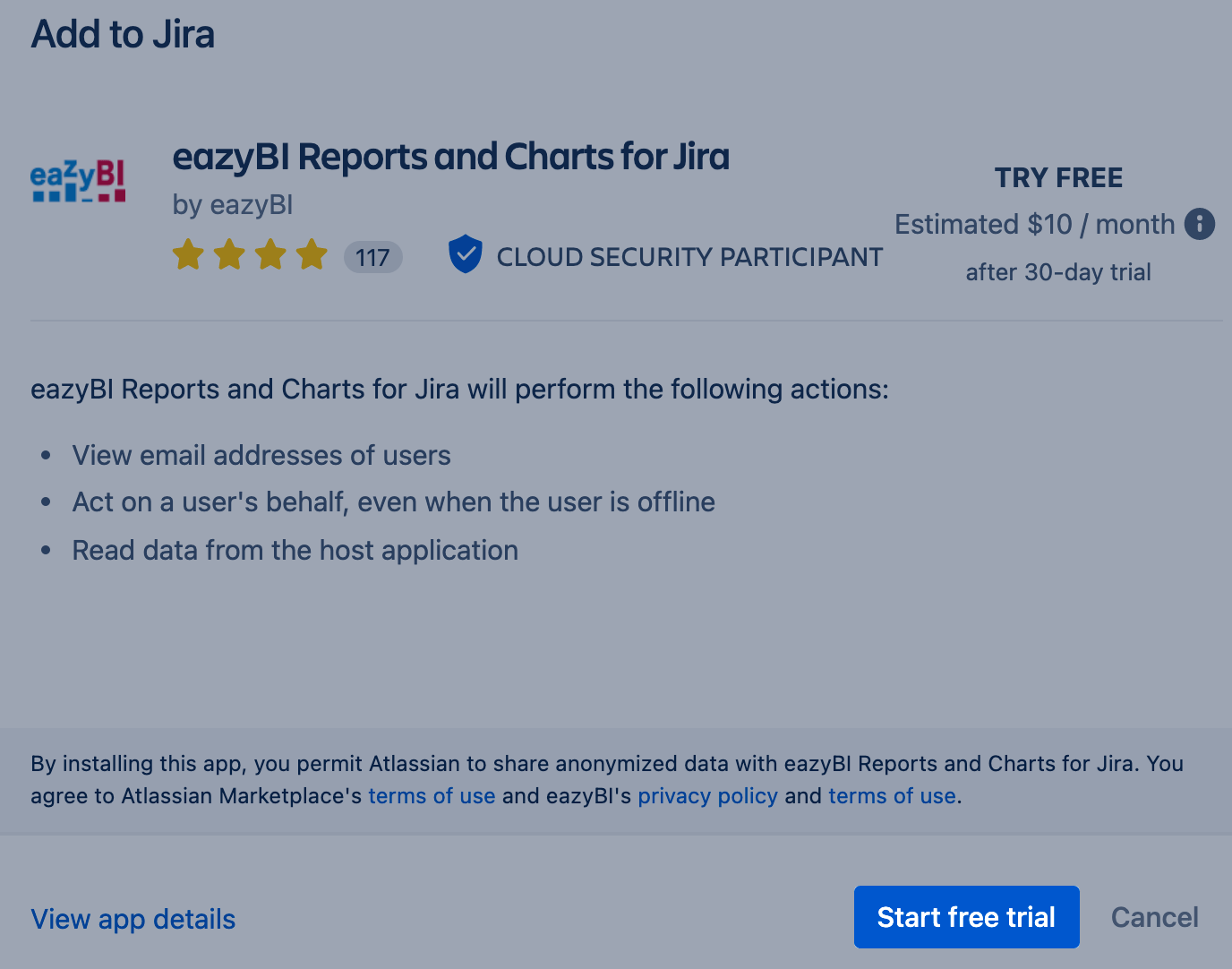The height and width of the screenshot is (969, 1232).
Task: Click the CLOUD SECURITY PARTICIPANT label
Action: (x=690, y=257)
